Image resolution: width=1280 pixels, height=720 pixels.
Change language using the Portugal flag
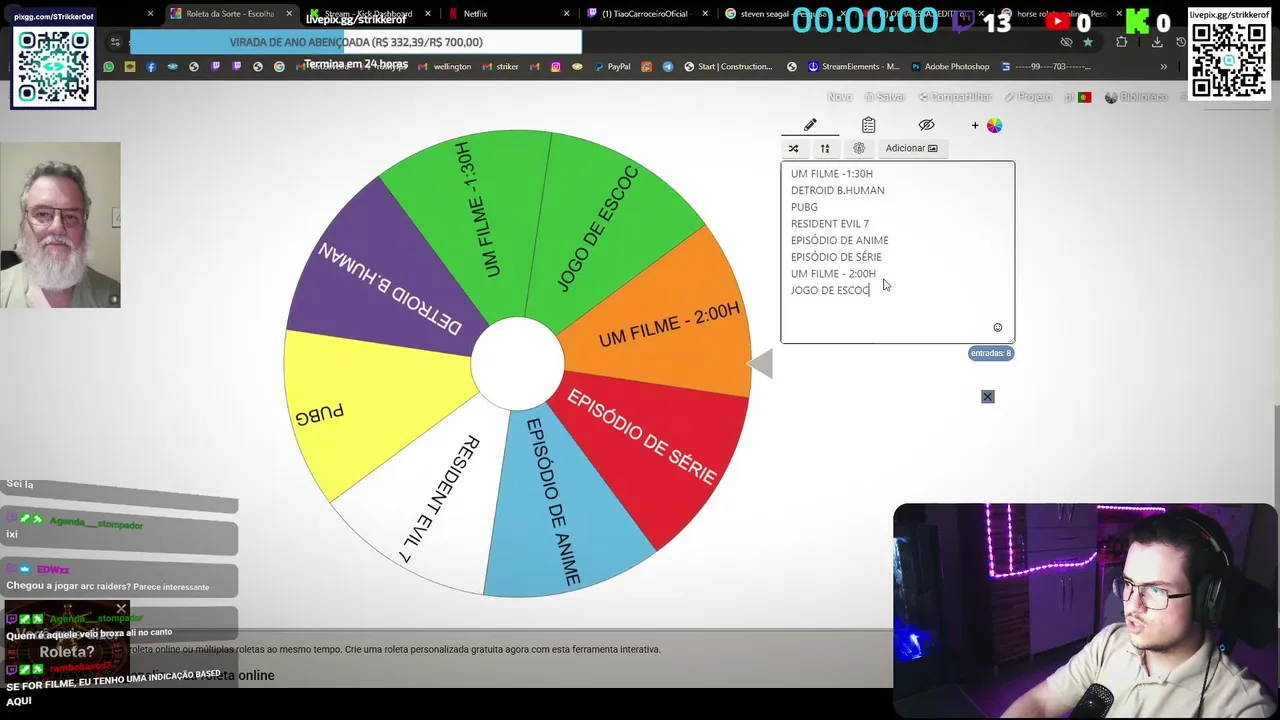tap(1084, 97)
